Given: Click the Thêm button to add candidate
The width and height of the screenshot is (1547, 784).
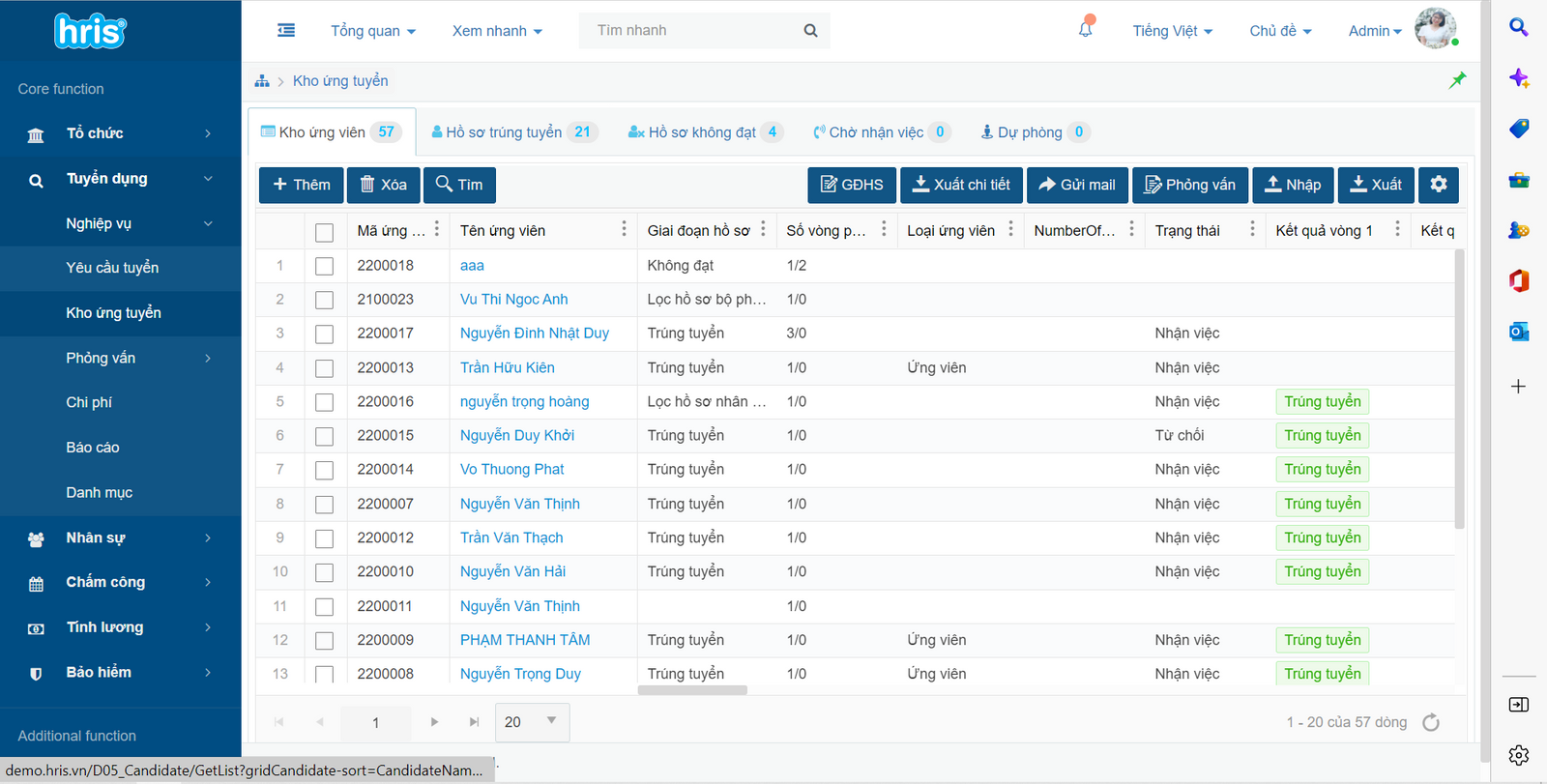Looking at the screenshot, I should click(301, 185).
